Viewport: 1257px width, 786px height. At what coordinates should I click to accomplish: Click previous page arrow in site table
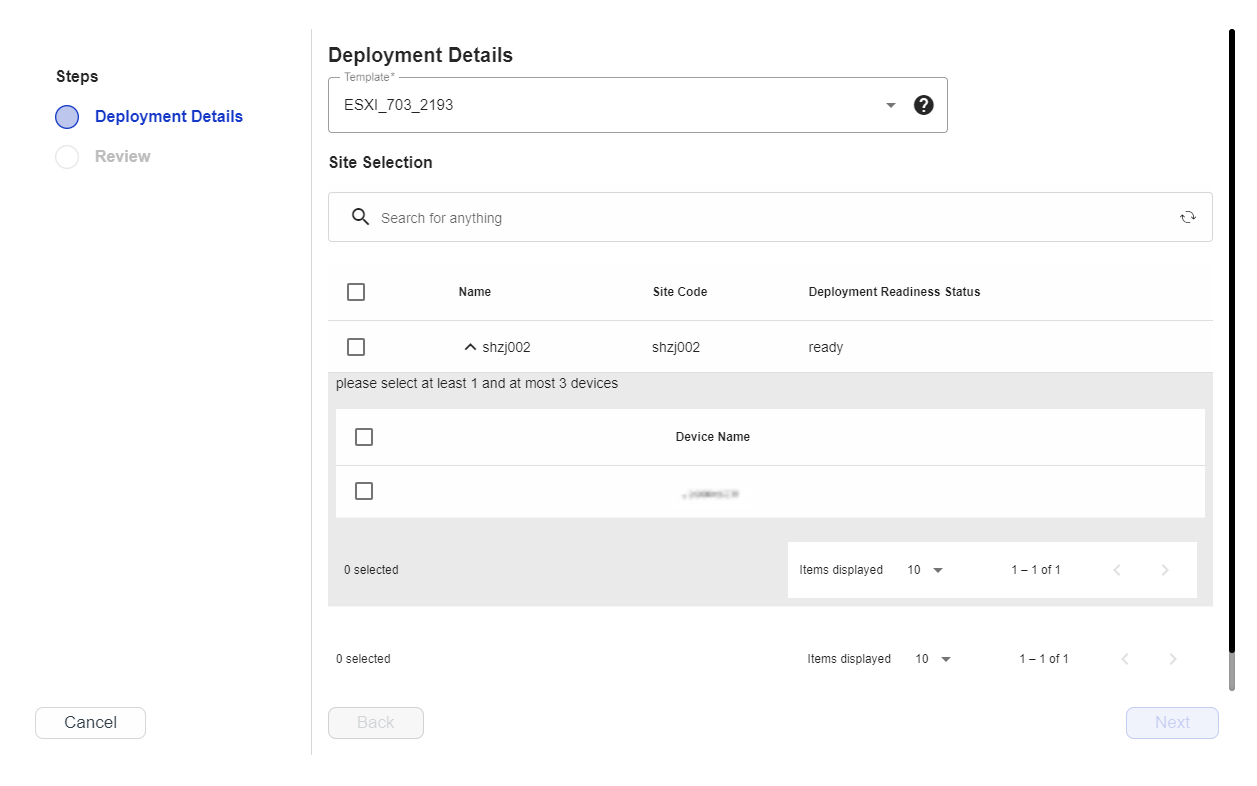(x=1125, y=659)
